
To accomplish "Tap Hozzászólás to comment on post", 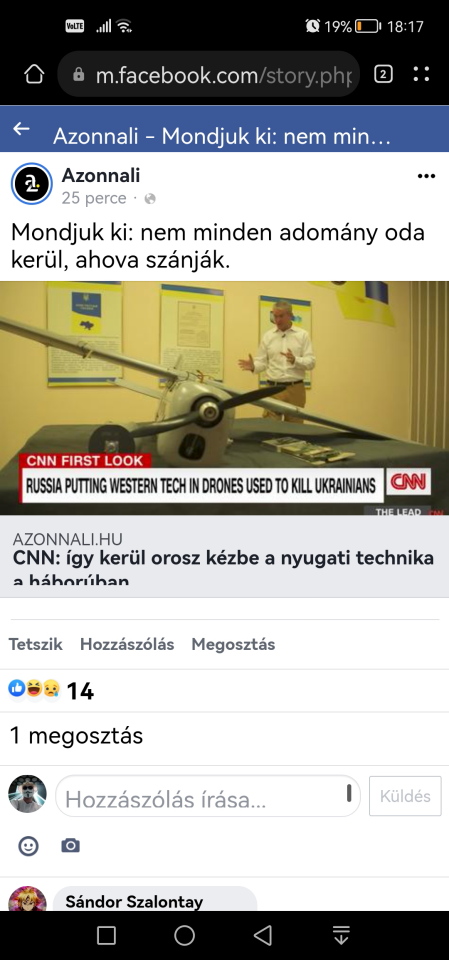I will (127, 644).
